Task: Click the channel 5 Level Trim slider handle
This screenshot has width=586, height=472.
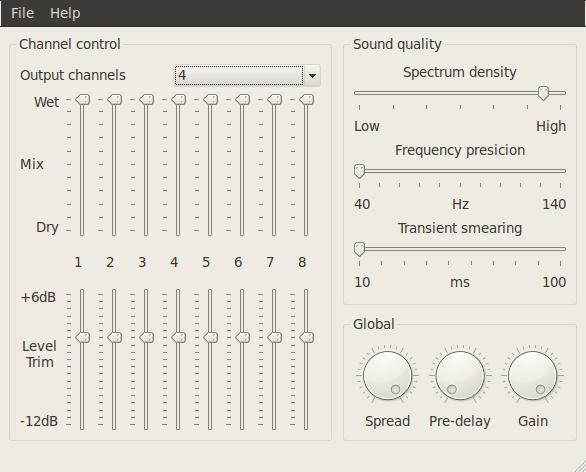Action: pyautogui.click(x=211, y=337)
